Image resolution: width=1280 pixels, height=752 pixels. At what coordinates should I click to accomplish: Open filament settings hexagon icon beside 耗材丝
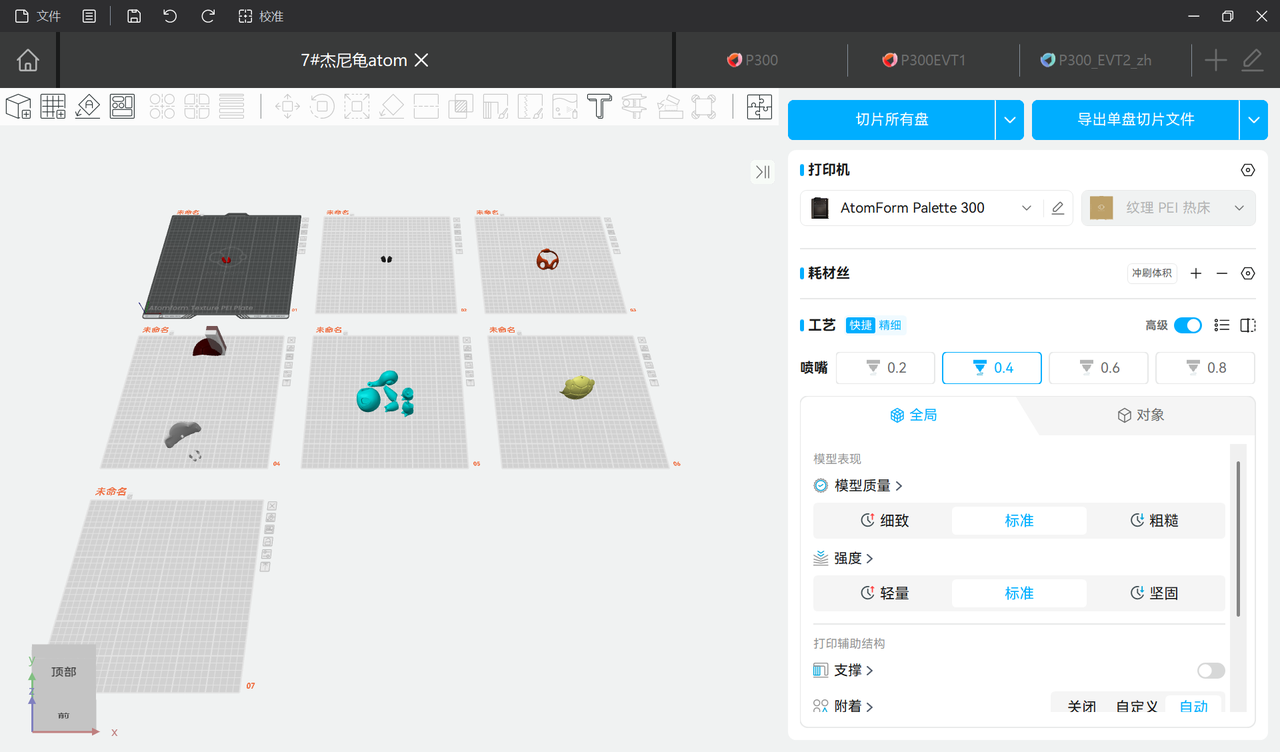(x=1247, y=273)
